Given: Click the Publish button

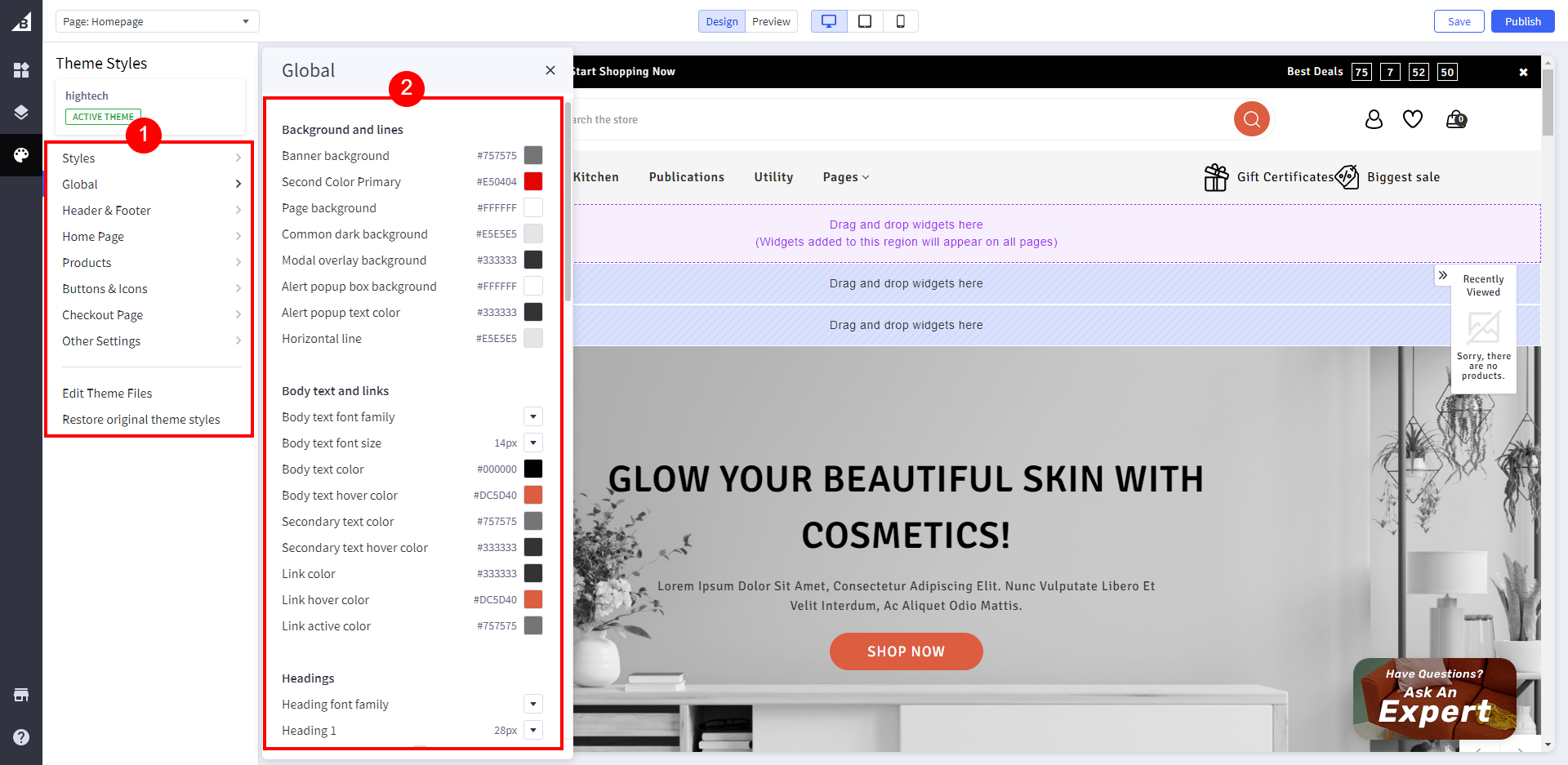Looking at the screenshot, I should [1522, 21].
